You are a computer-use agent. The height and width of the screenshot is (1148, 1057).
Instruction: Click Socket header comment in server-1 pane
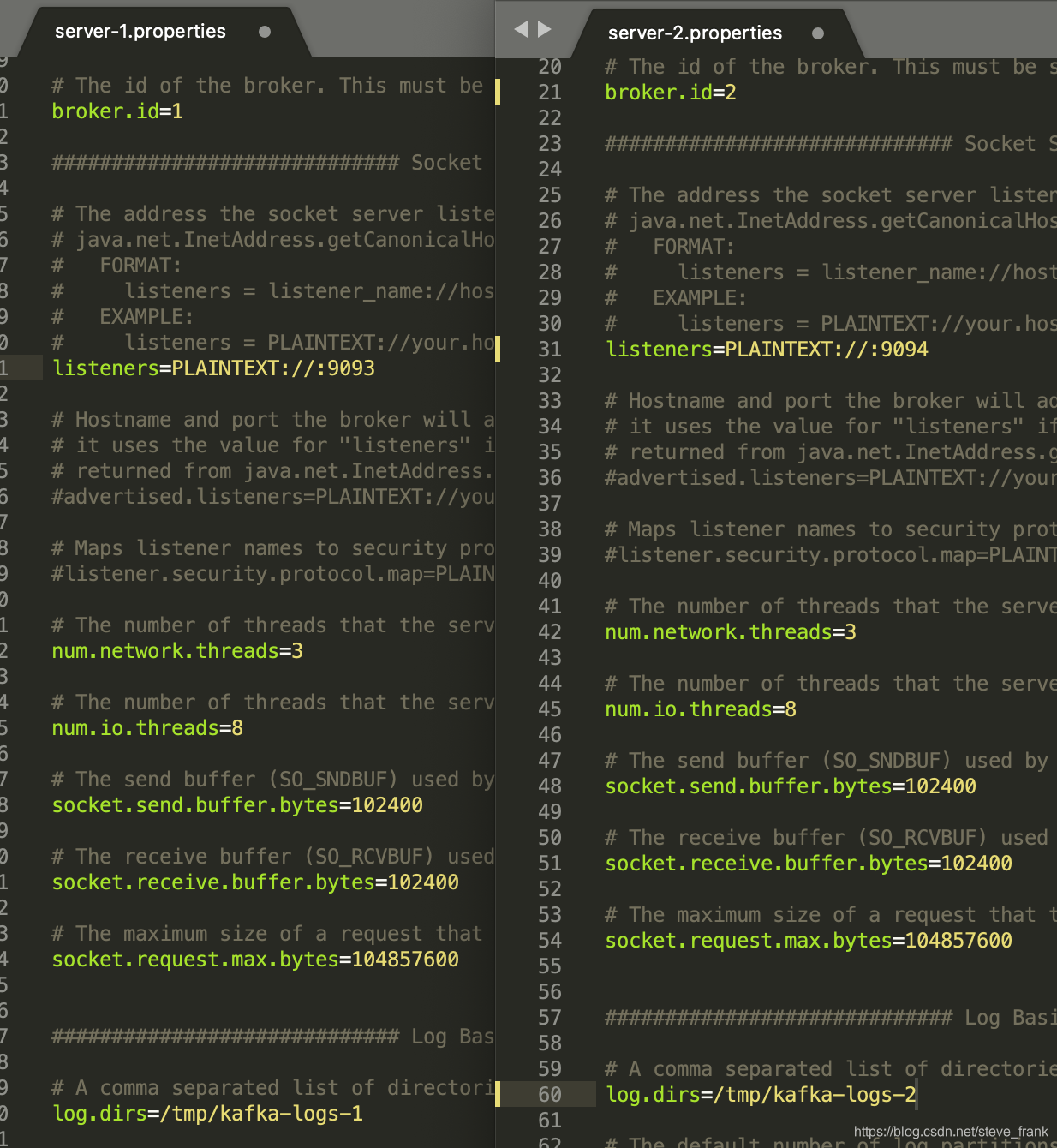(x=267, y=163)
